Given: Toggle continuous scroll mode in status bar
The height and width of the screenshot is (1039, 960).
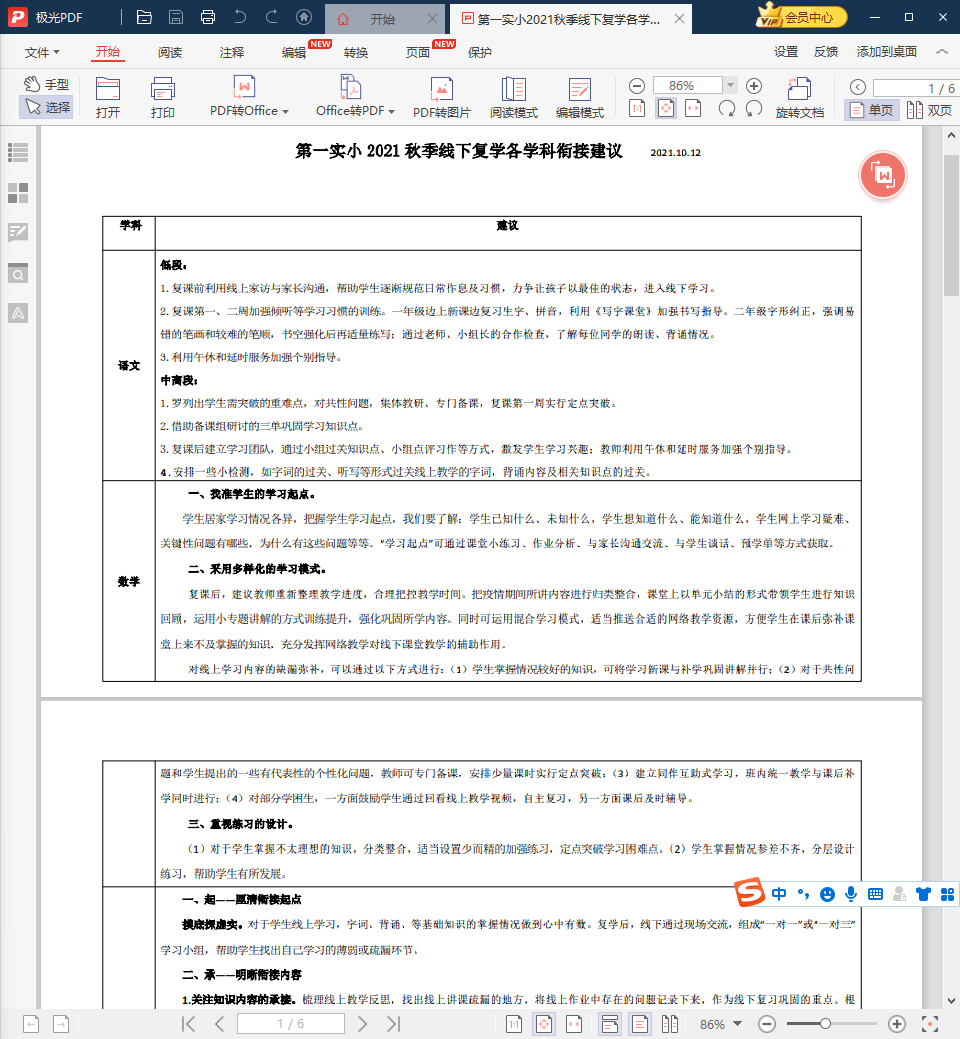Looking at the screenshot, I should pyautogui.click(x=610, y=1024).
